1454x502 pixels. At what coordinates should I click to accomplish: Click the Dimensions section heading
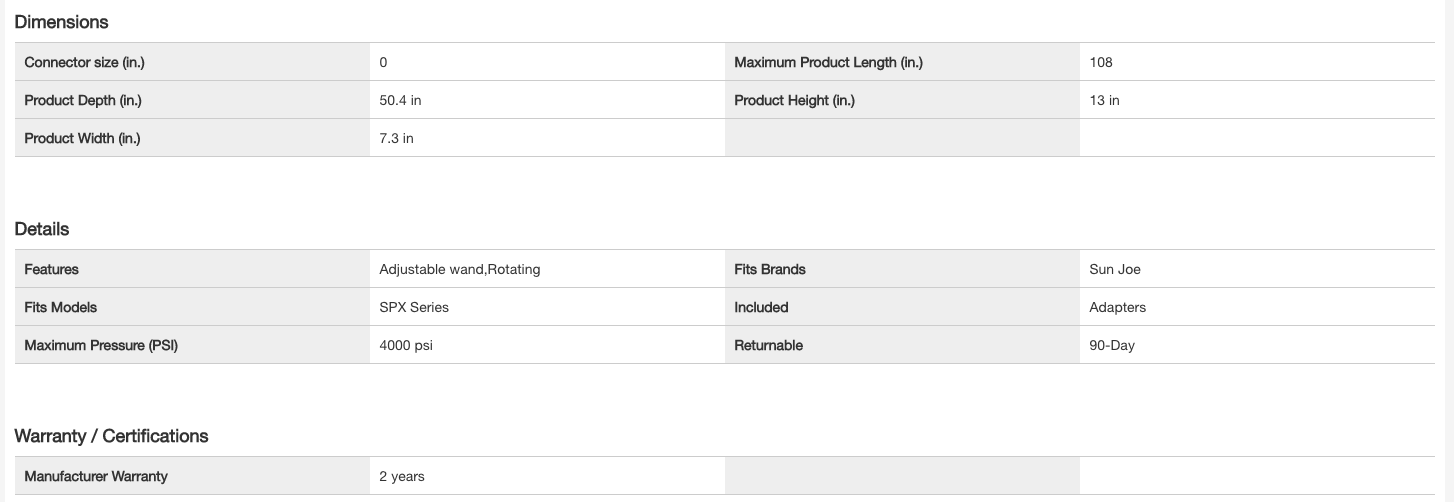point(61,22)
